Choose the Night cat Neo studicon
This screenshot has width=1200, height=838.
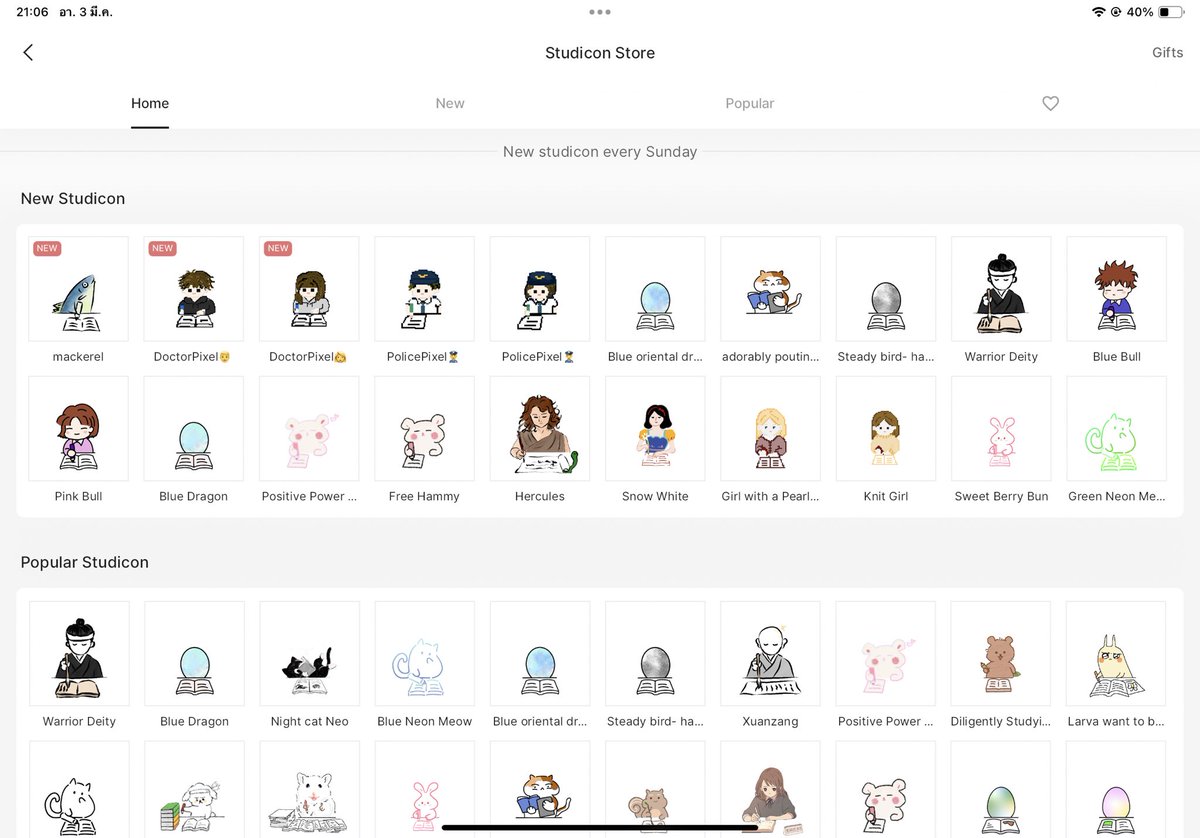point(309,654)
